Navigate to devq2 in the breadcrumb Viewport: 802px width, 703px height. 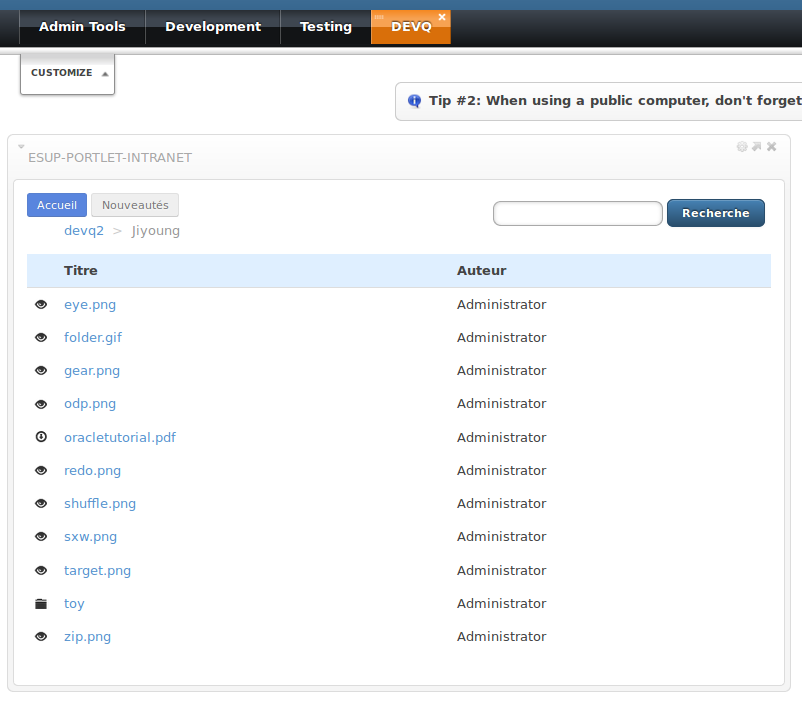click(84, 231)
